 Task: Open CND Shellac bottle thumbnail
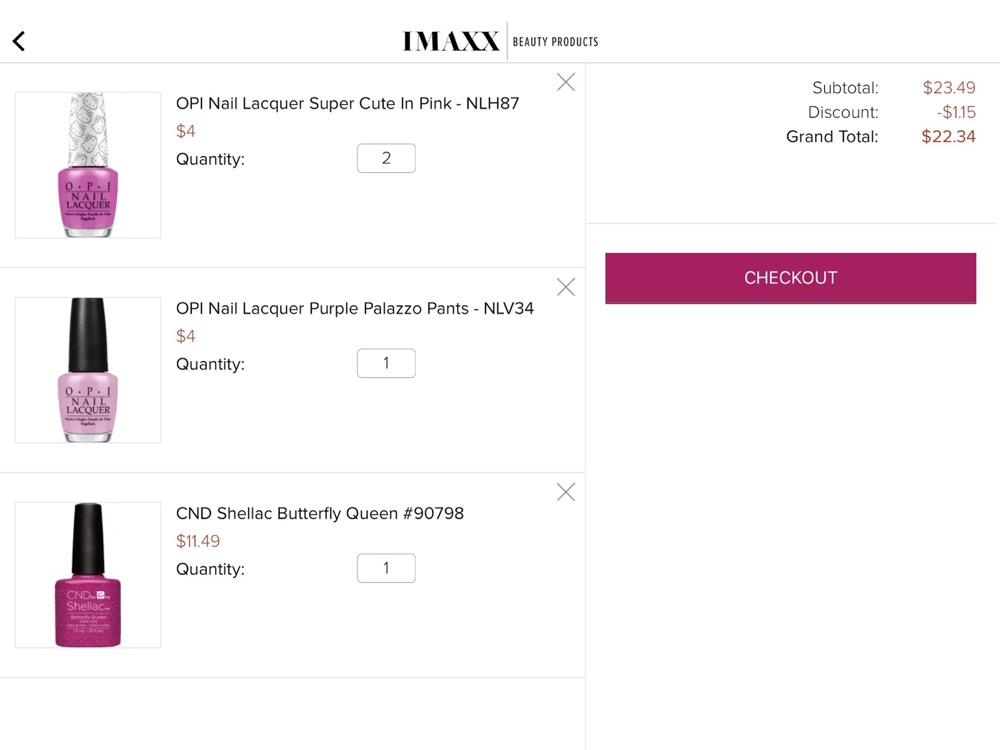[x=88, y=575]
